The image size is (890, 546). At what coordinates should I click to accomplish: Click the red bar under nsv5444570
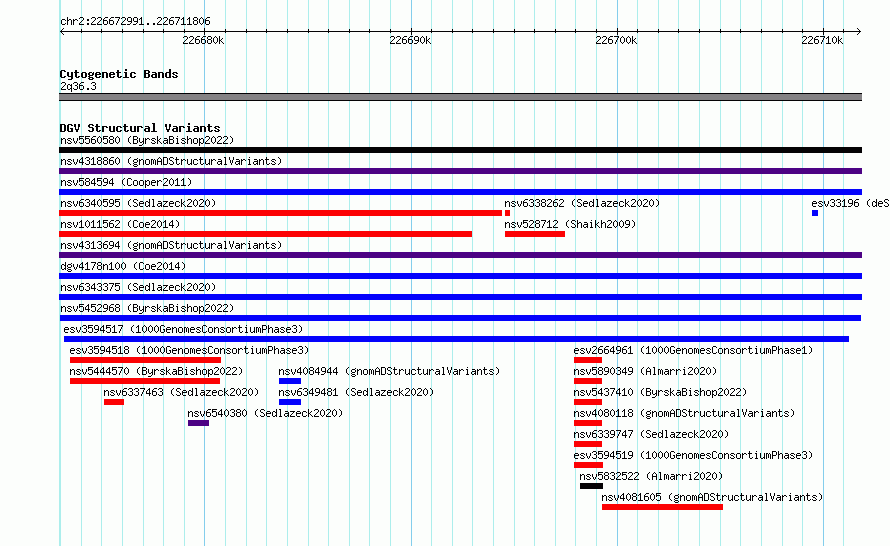point(145,381)
